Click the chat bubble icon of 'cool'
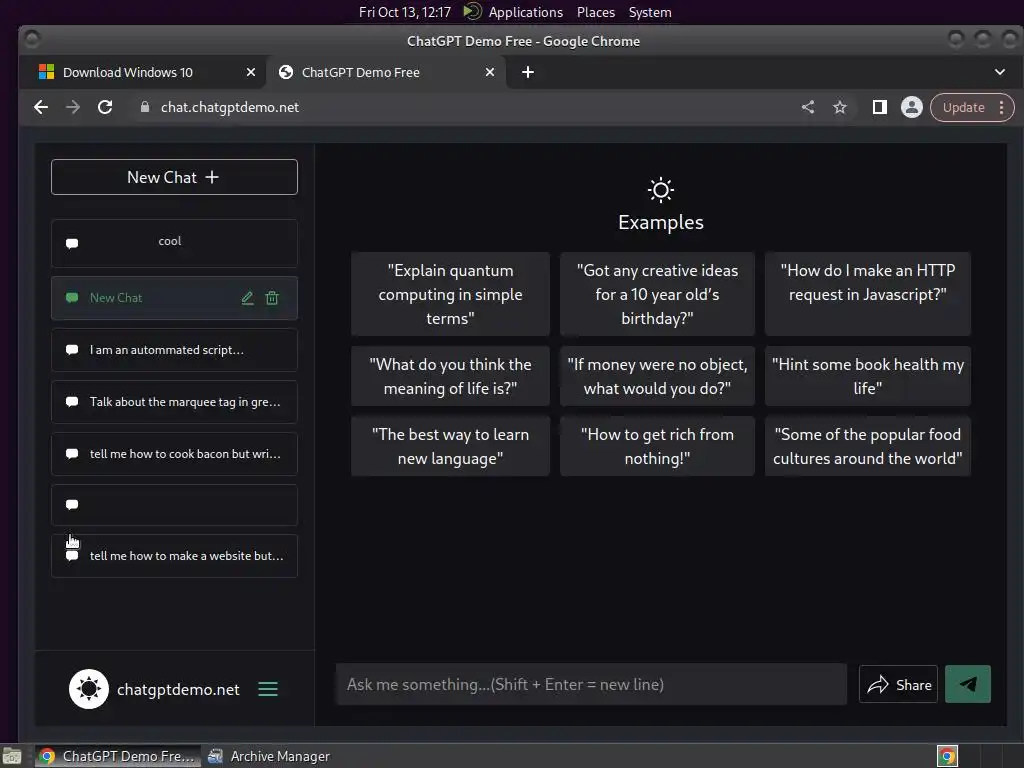1024x768 pixels. pos(72,244)
